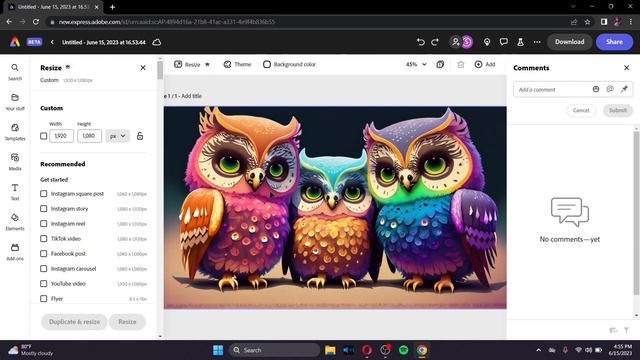The height and width of the screenshot is (360, 640).
Task: Invite collaborators with add-person icon
Action: pos(456,42)
